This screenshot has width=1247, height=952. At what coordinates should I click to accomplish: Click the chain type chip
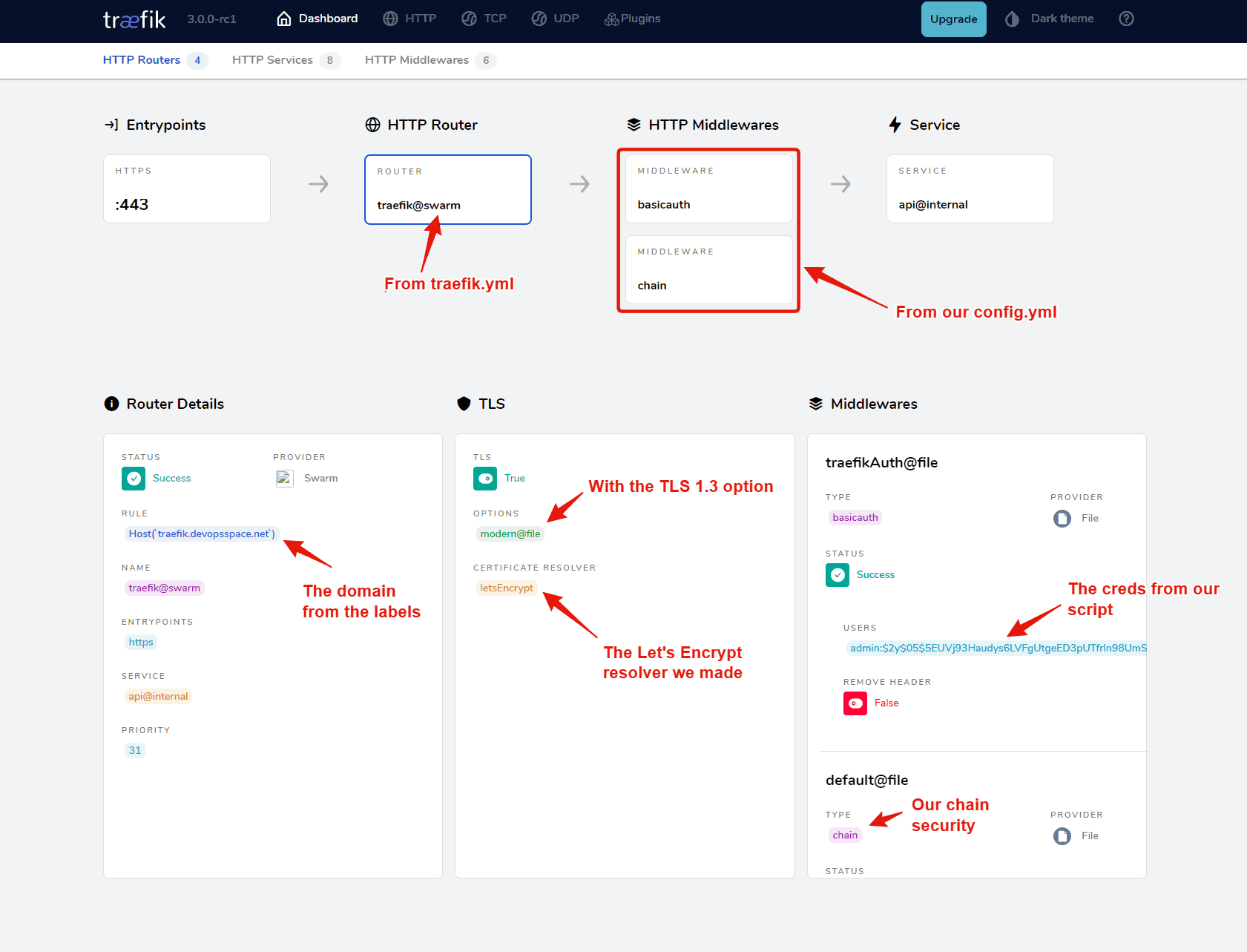[x=845, y=836]
